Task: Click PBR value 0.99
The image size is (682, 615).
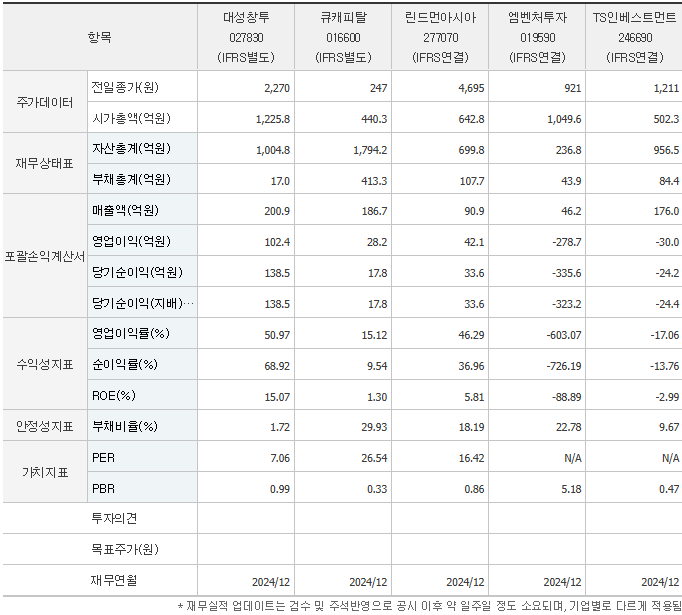Action: point(280,489)
